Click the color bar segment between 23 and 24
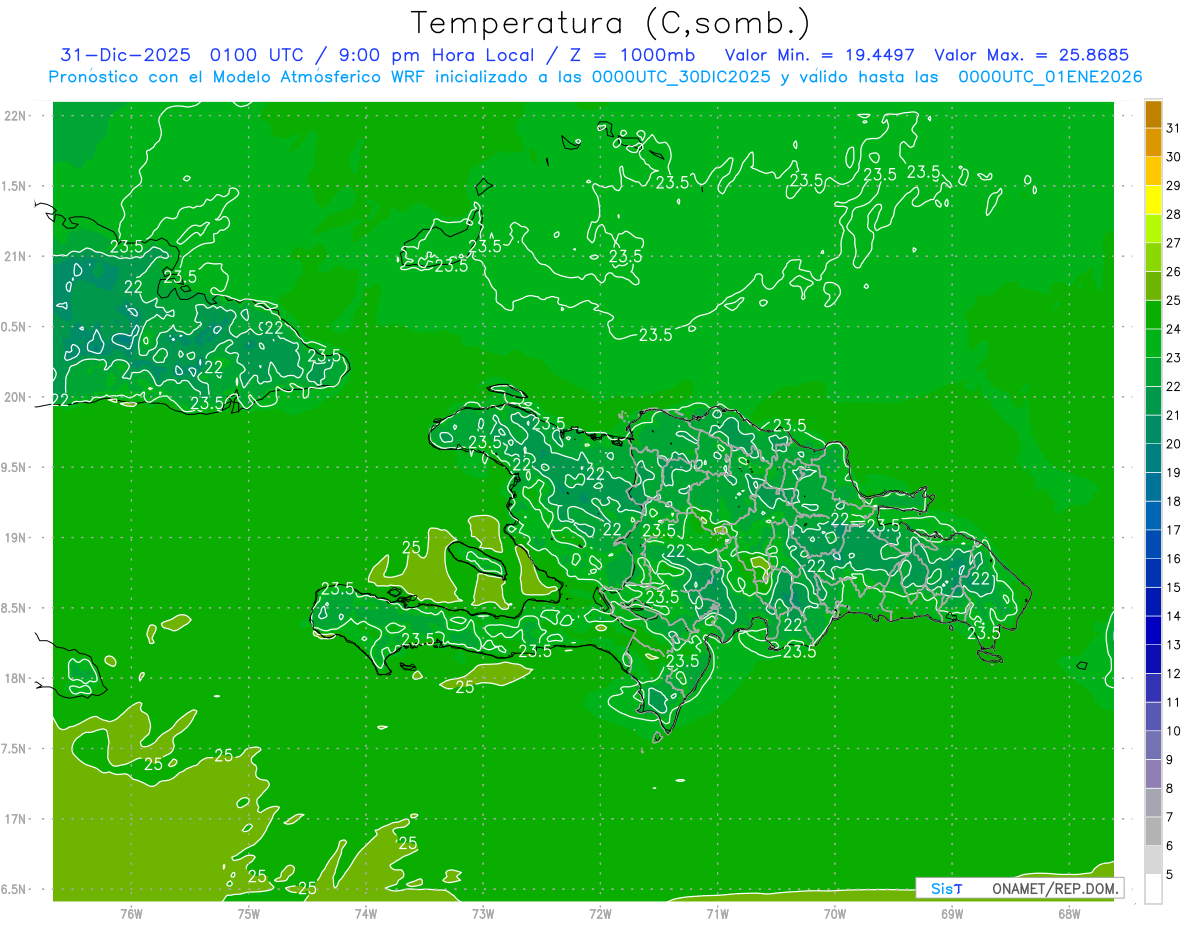Image resolution: width=1200 pixels, height=927 pixels. click(1153, 344)
